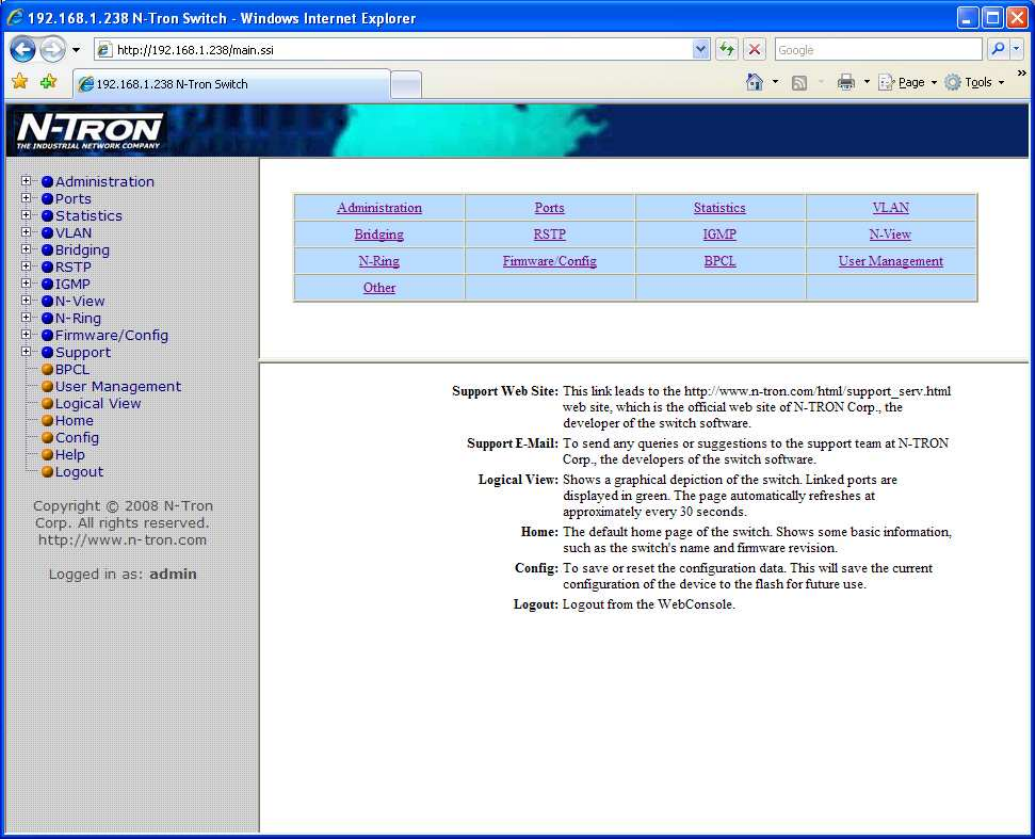Open the Firmware/Config table link
1035x839 pixels.
pyautogui.click(x=549, y=261)
